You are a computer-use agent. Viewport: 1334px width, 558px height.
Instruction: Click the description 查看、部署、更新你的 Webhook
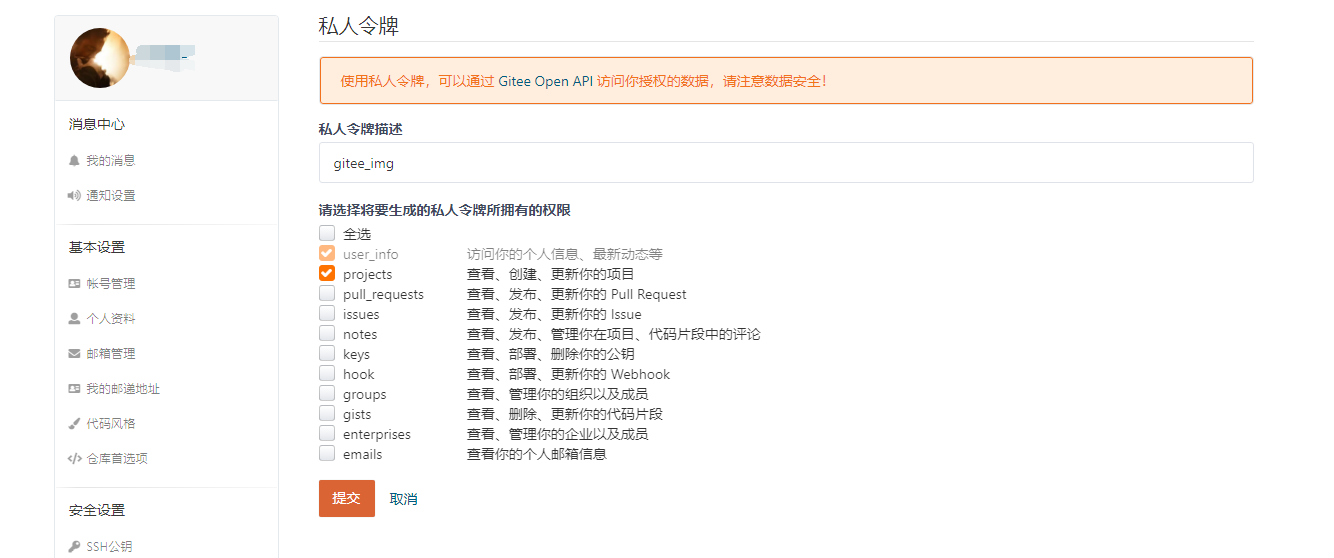tap(569, 374)
